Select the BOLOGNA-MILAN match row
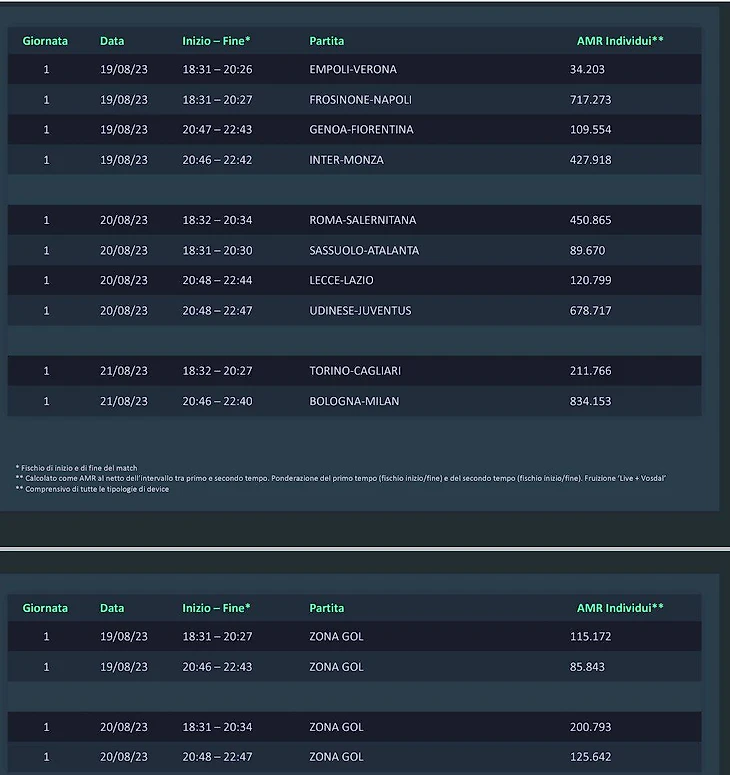 (352, 401)
